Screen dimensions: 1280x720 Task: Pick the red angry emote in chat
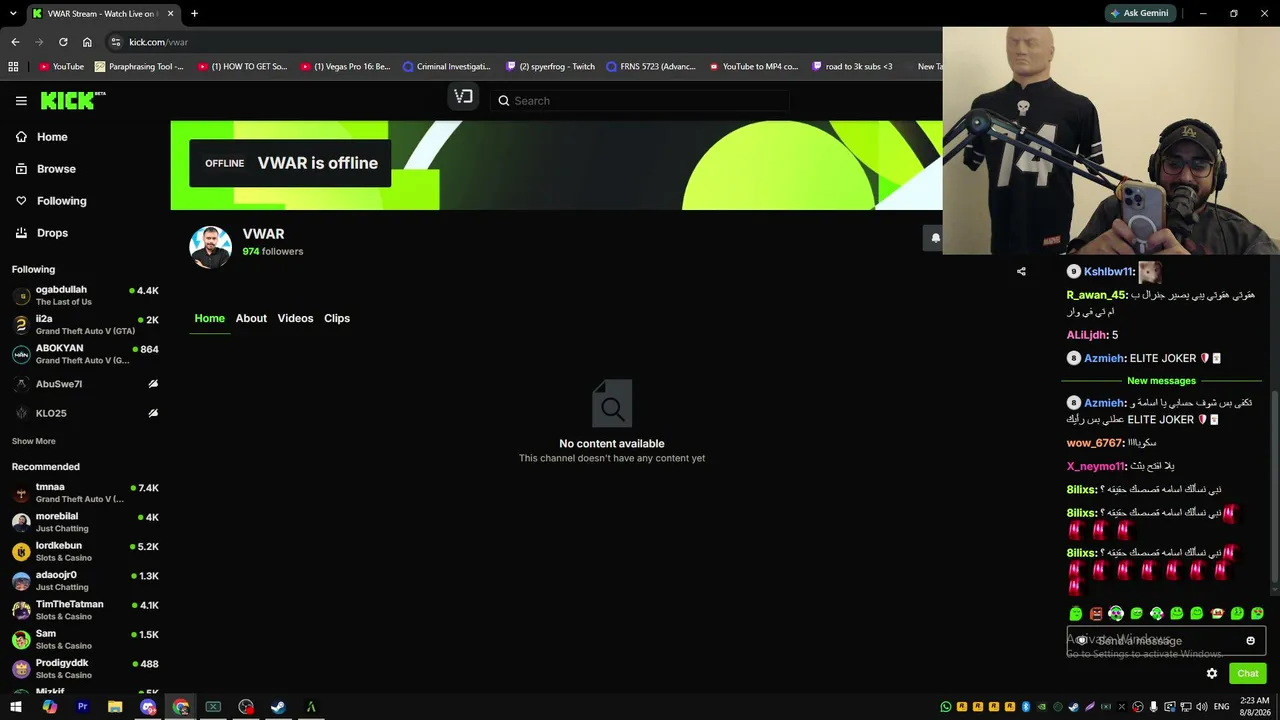1096,614
